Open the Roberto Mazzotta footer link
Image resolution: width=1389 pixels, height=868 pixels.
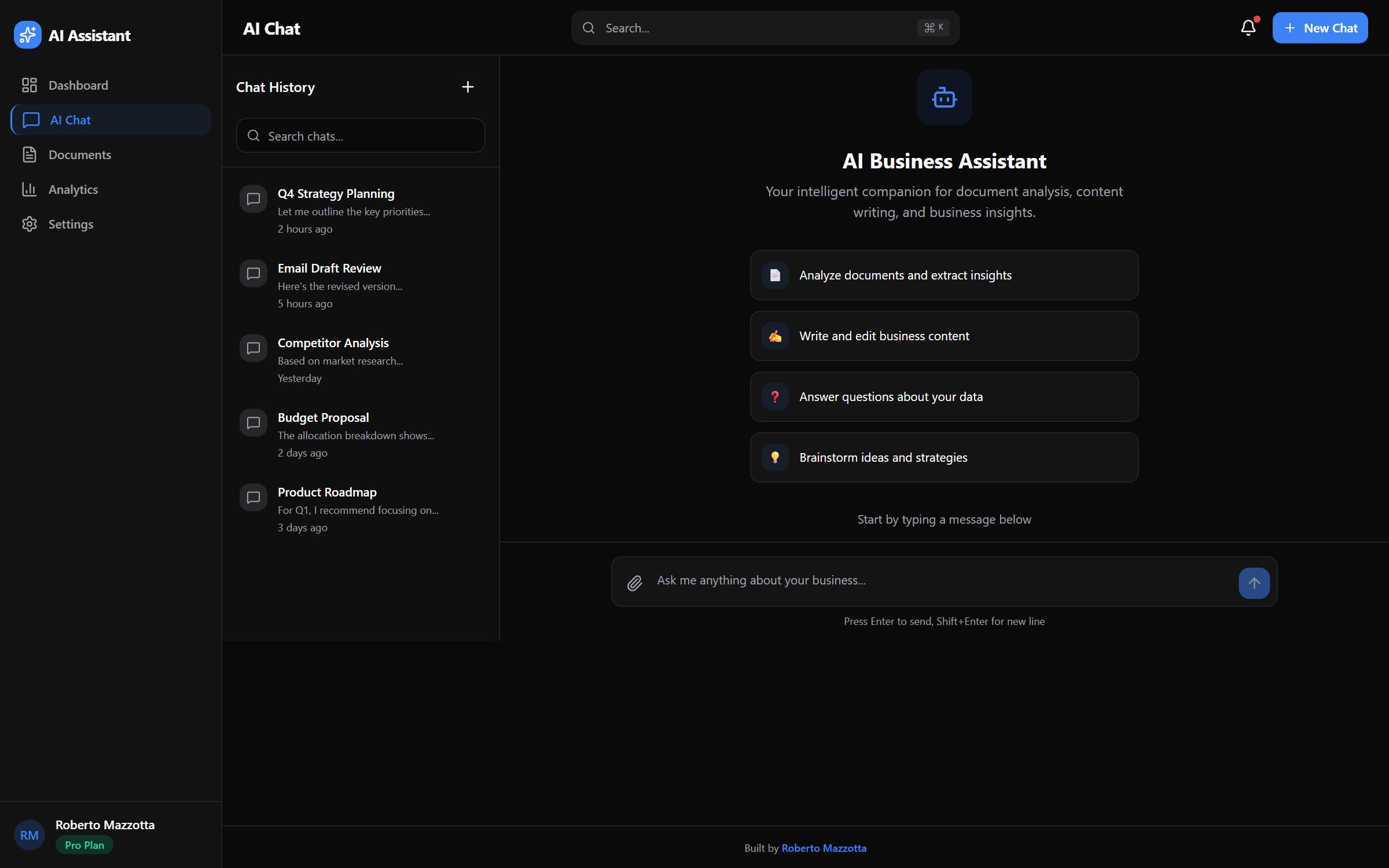824,848
